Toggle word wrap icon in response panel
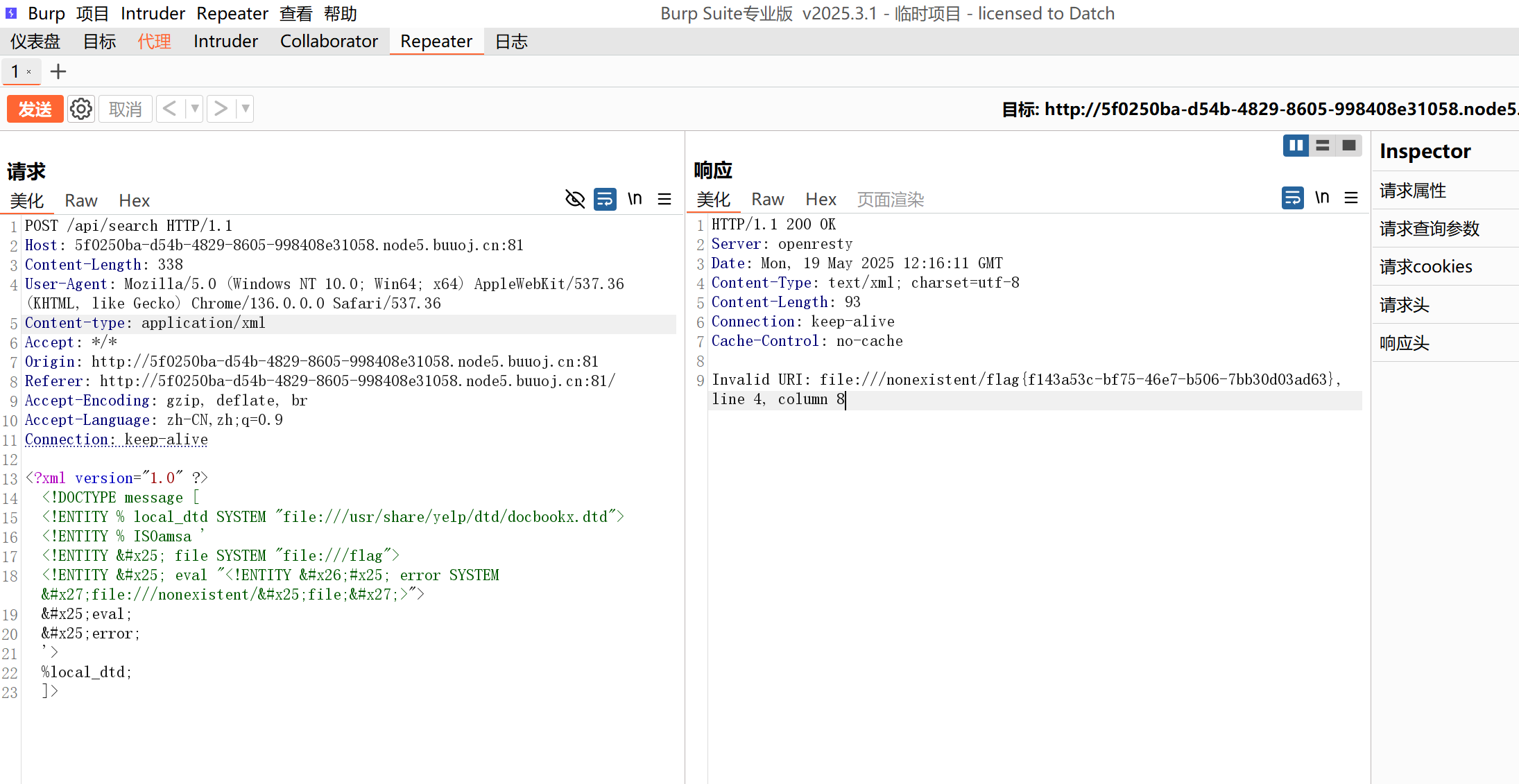Screen dimensions: 1519x784 (x=1292, y=198)
